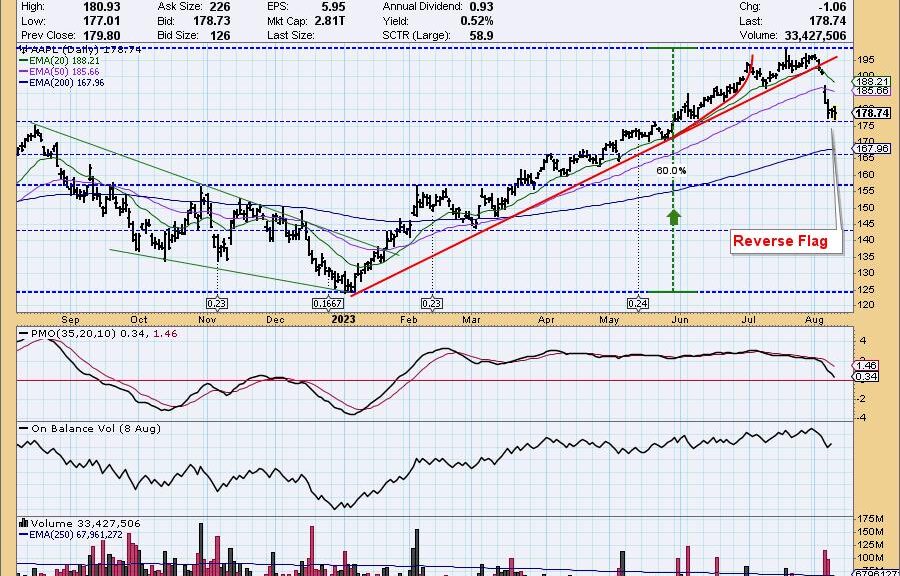Click the 0.1667 dividend marker
This screenshot has width=900, height=576.
[x=328, y=303]
